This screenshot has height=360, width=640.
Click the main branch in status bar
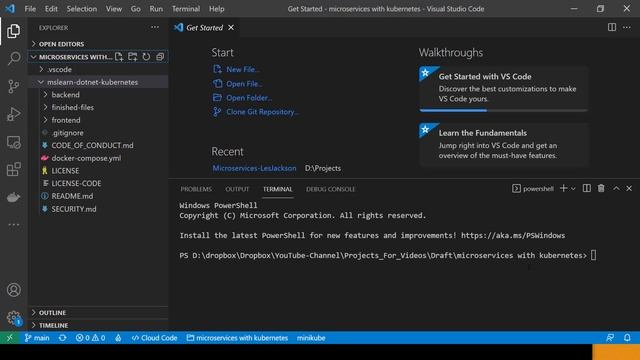(37, 338)
